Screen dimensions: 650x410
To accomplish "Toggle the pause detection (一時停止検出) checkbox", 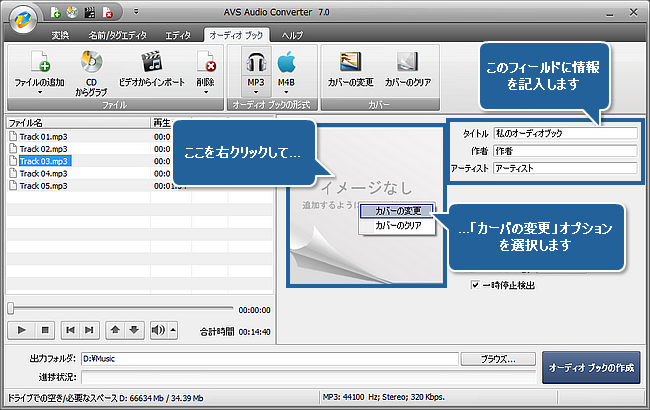I will pyautogui.click(x=476, y=285).
